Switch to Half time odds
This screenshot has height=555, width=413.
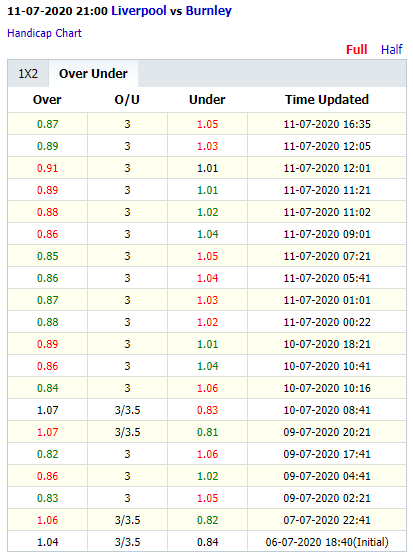pos(391,50)
